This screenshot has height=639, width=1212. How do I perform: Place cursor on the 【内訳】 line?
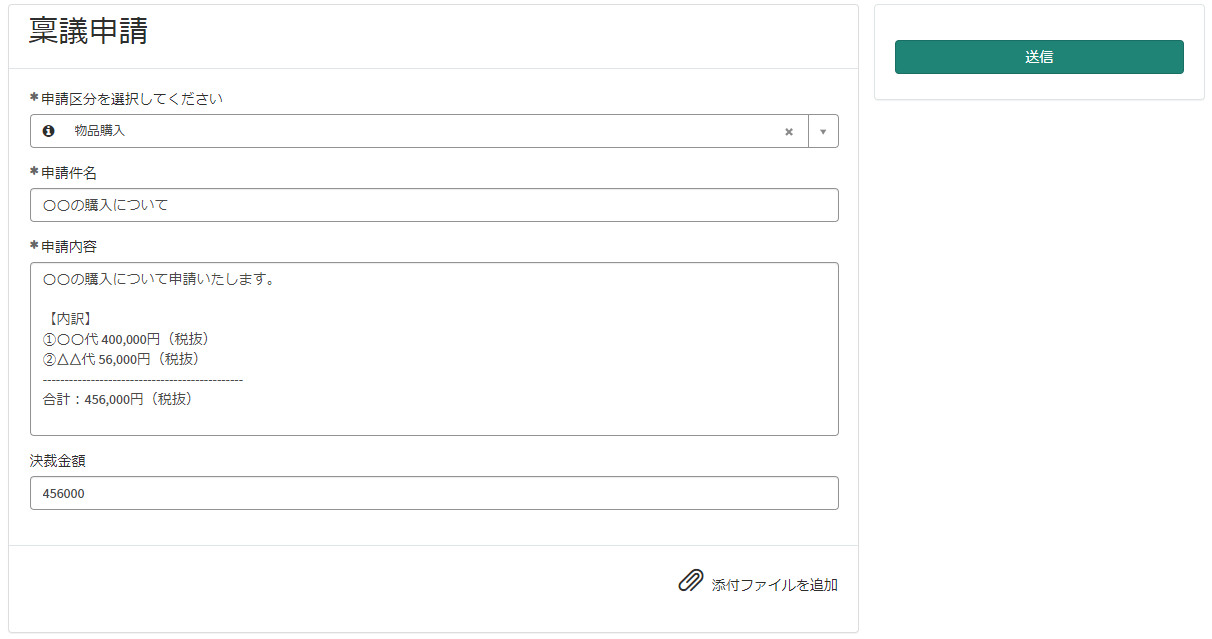pyautogui.click(x=70, y=319)
